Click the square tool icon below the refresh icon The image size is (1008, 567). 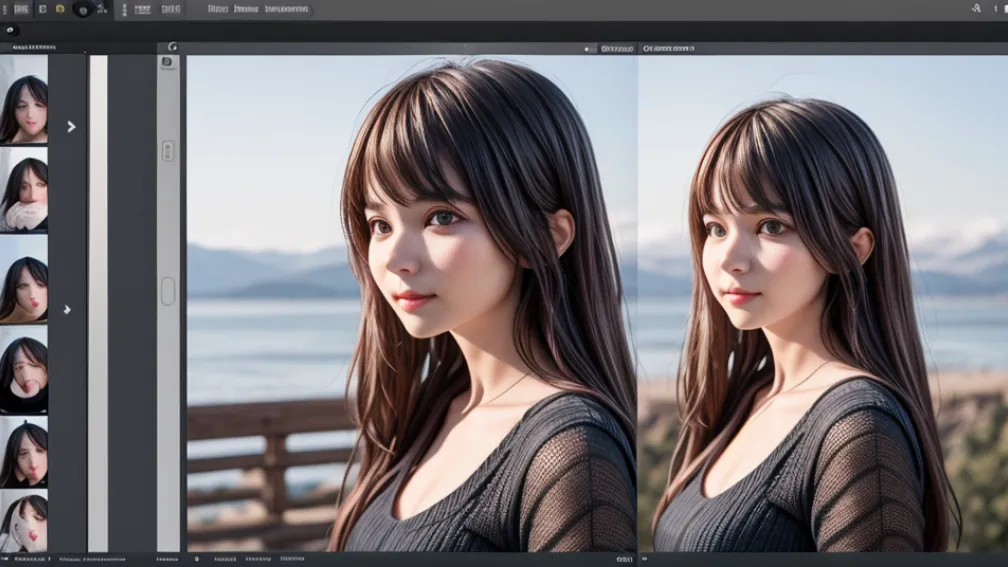point(167,62)
